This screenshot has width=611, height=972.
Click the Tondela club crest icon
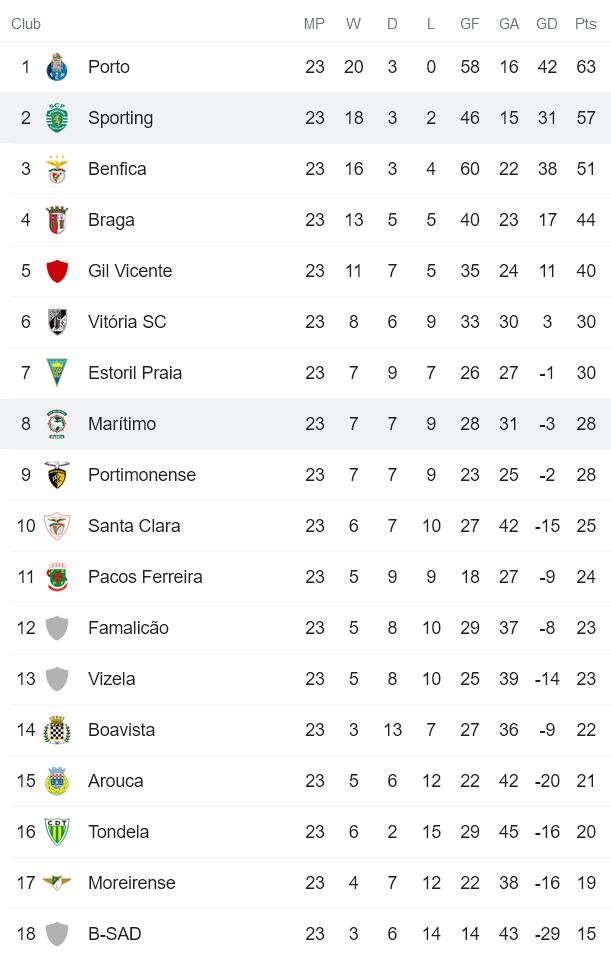click(x=57, y=832)
